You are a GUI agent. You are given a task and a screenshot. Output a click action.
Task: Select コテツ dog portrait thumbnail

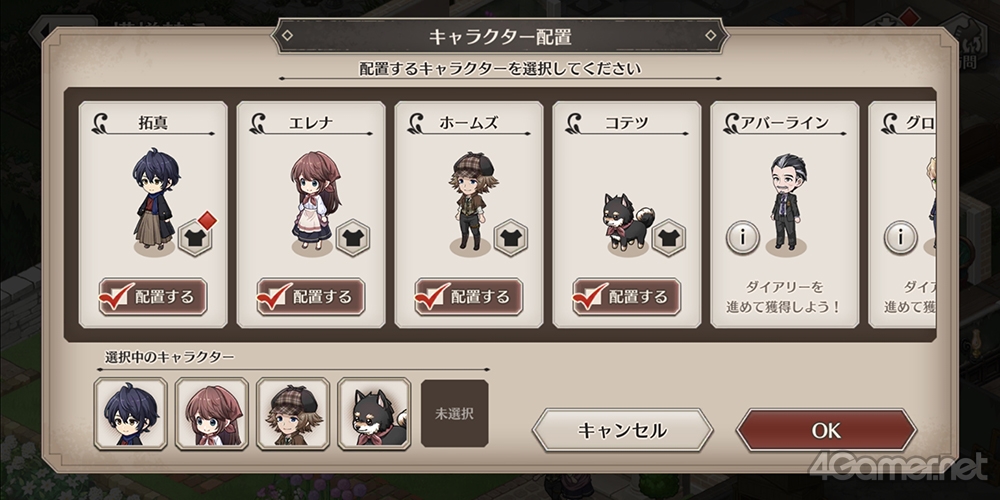374,414
